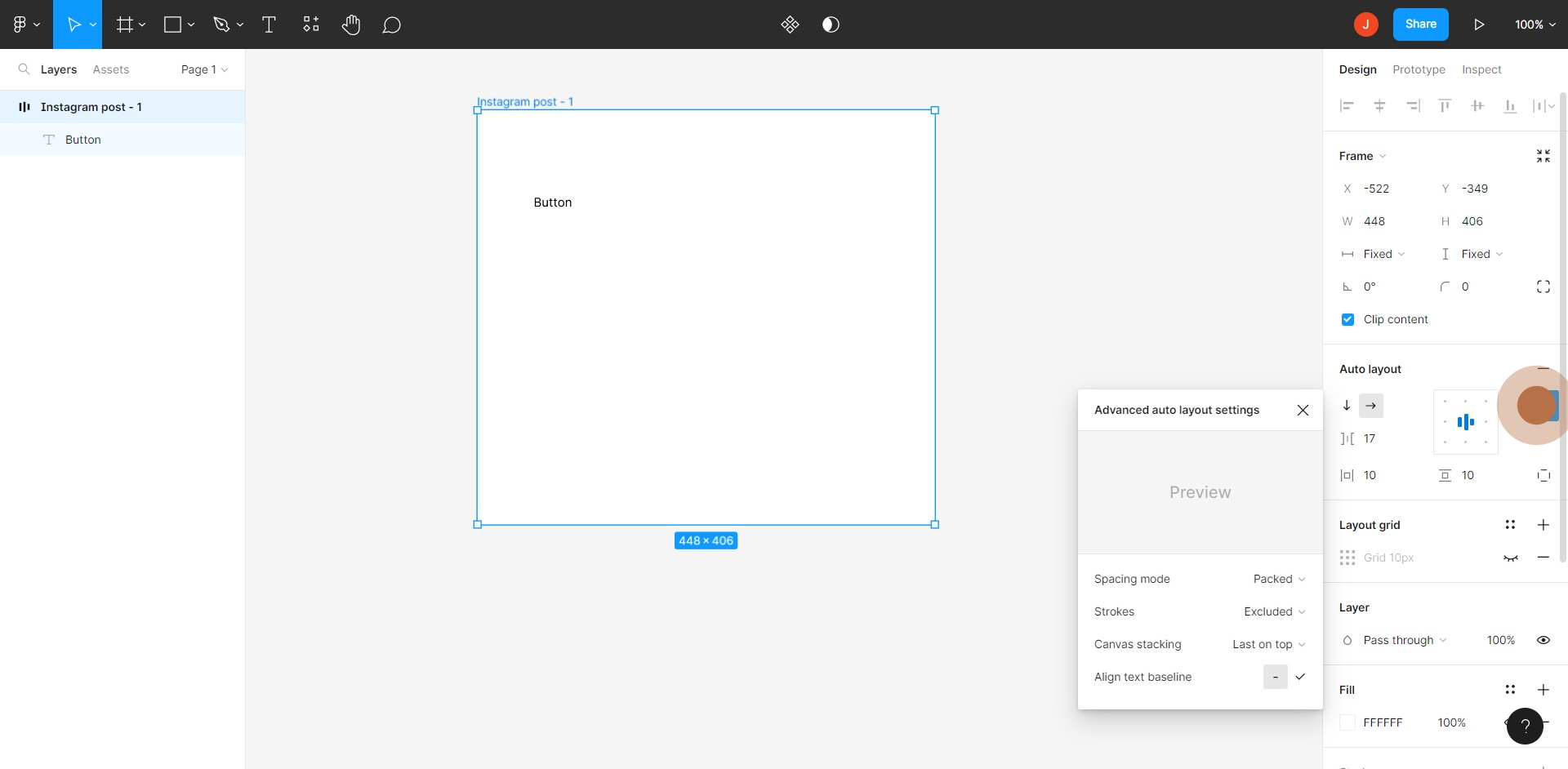Click the FFFFFF fill color swatch
Screen dimensions: 1568x769
click(x=1347, y=722)
